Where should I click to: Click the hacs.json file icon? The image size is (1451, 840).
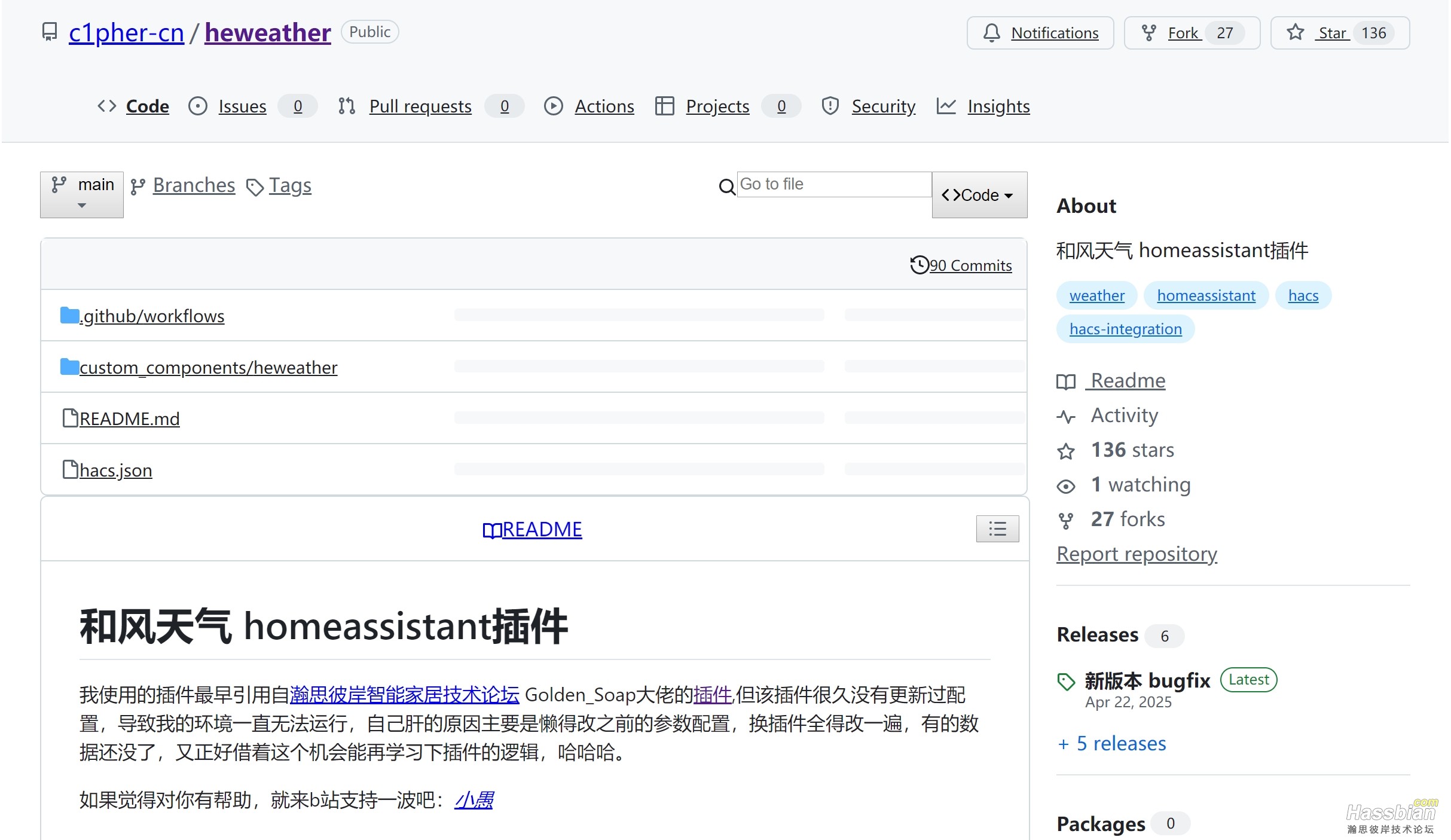(x=71, y=469)
